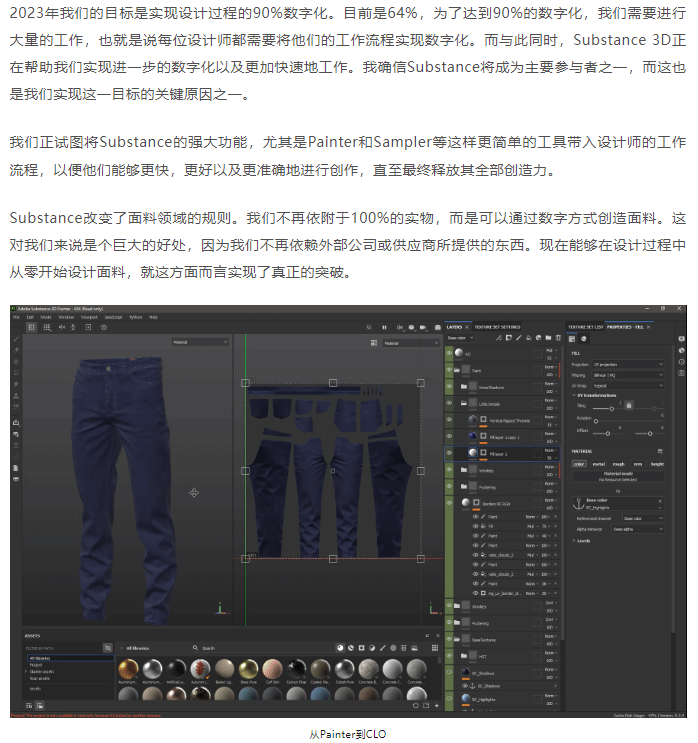Viewport: 698px width, 743px height.
Task: Open the File menu in Substance Painter
Action: point(16,317)
